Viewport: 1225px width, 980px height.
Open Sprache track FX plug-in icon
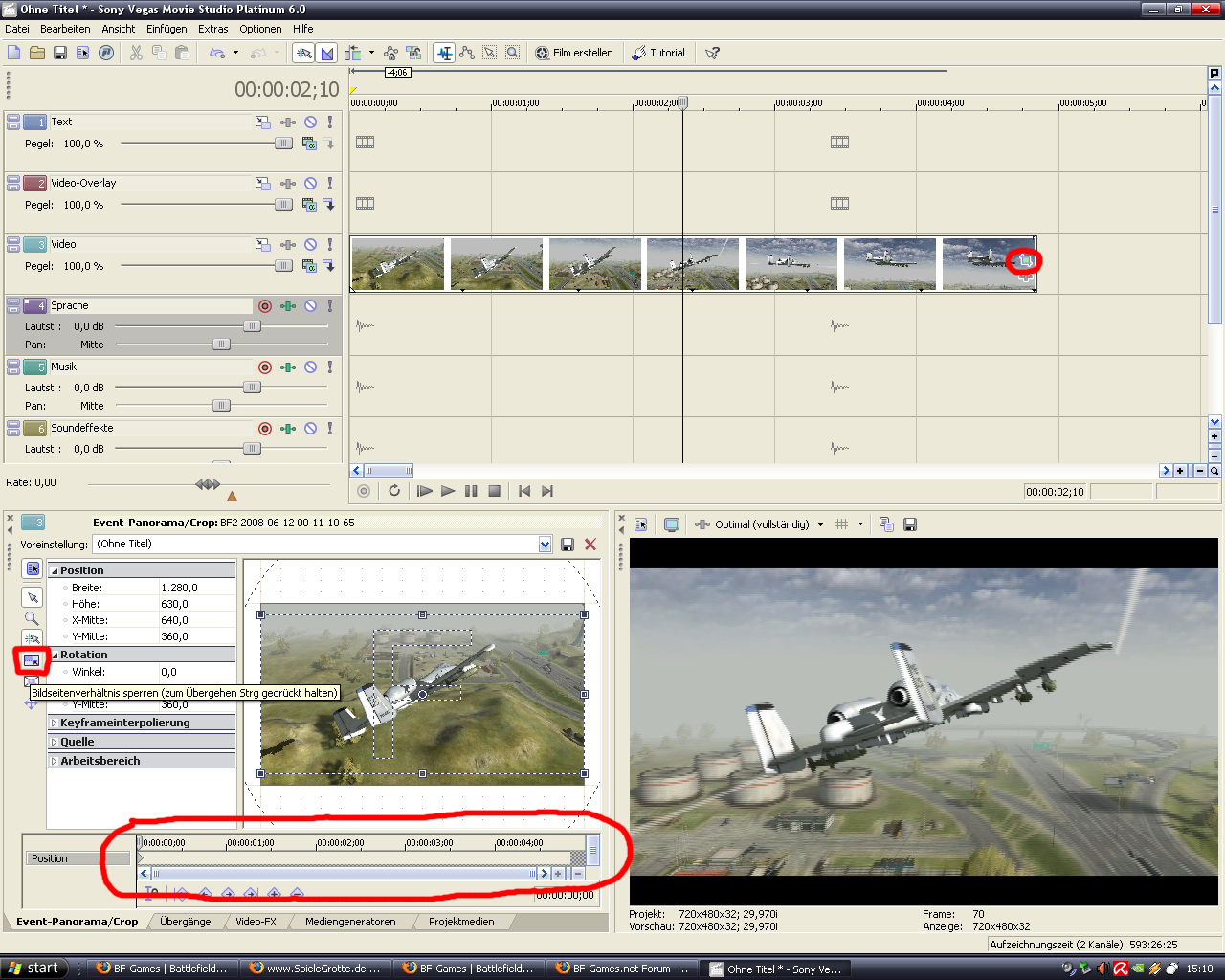click(x=288, y=305)
